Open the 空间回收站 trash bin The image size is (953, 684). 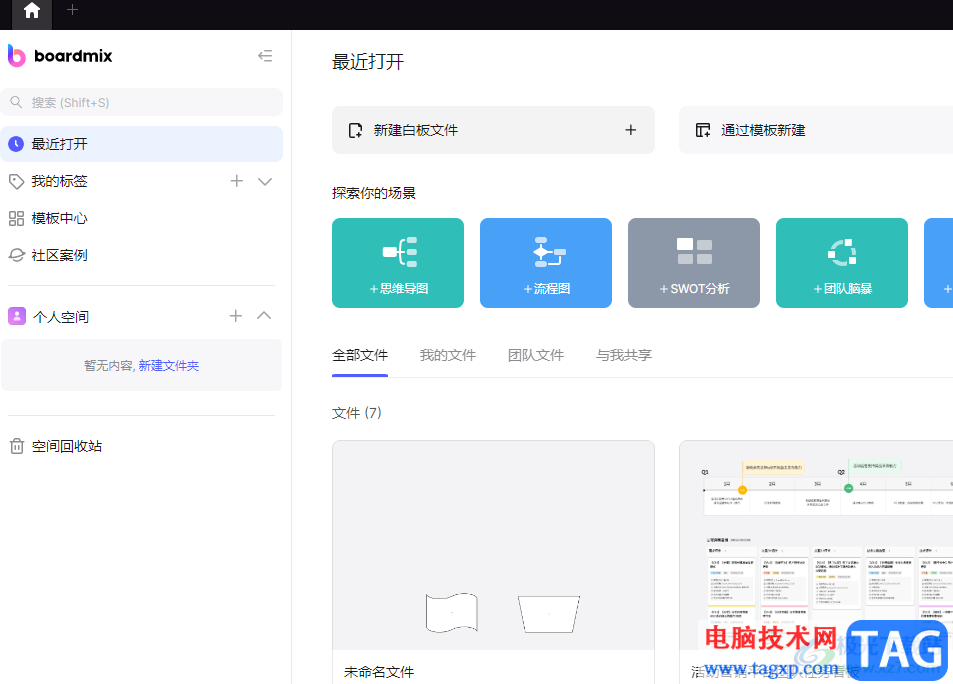[x=66, y=446]
